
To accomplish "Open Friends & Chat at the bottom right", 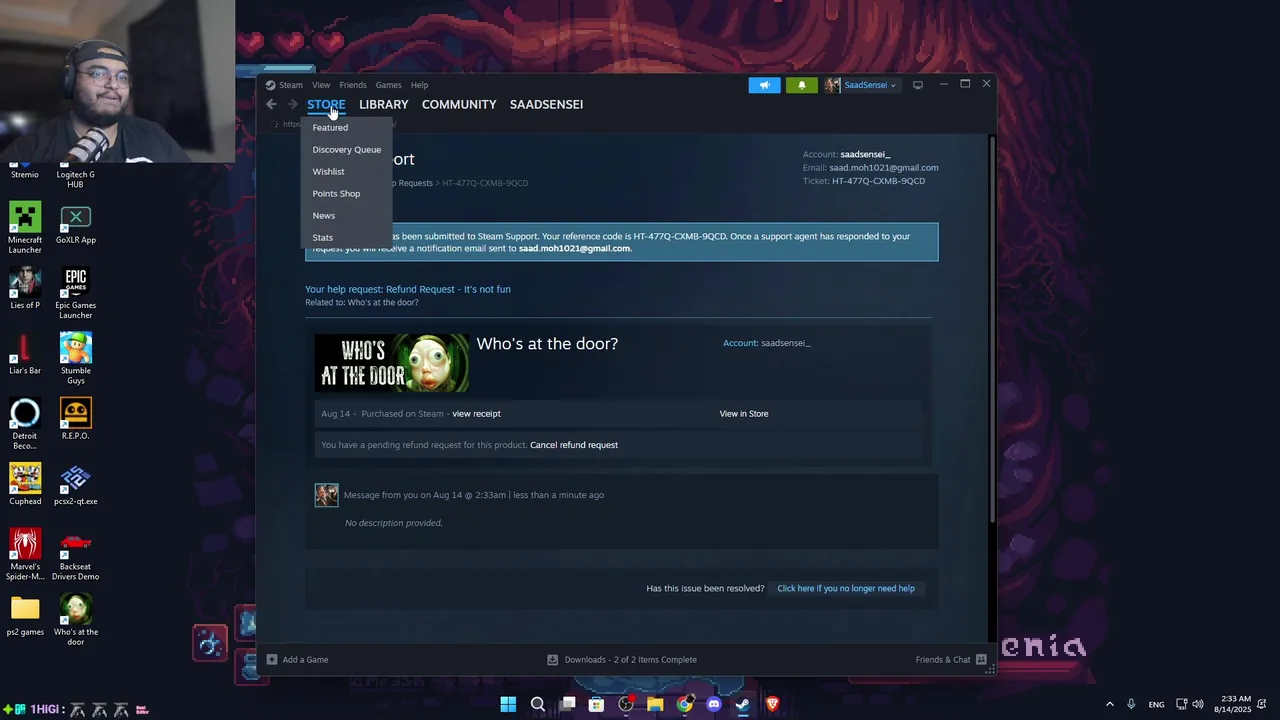I will (951, 659).
